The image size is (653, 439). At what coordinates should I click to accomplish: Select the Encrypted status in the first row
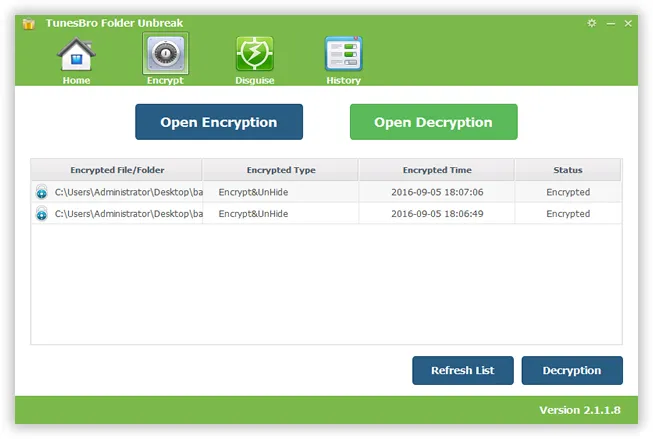[568, 192]
